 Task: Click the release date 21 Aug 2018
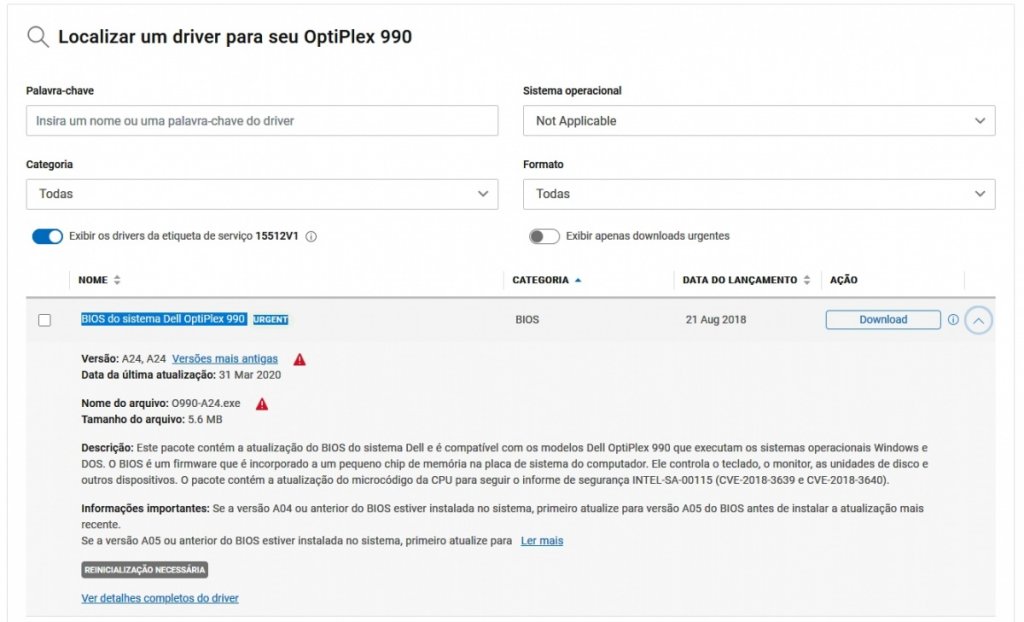(715, 319)
